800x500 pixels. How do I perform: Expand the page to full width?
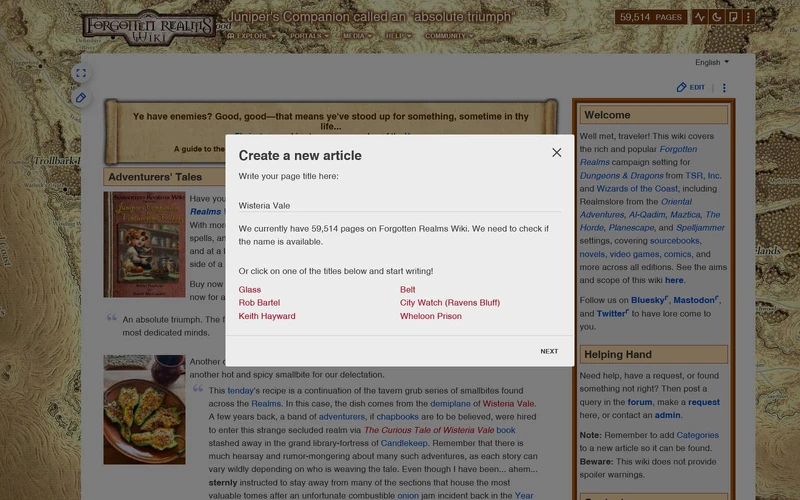tap(81, 73)
